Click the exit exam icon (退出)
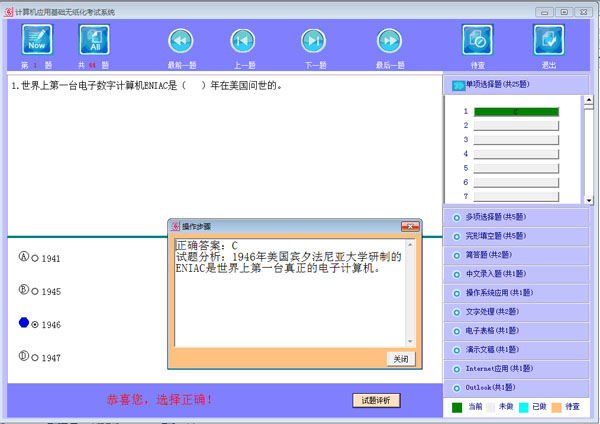The height and width of the screenshot is (424, 600). pyautogui.click(x=548, y=40)
